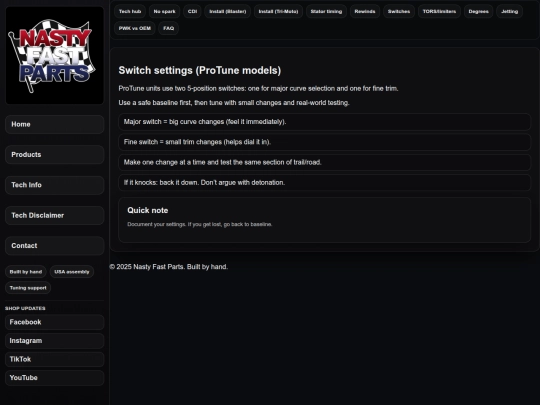Open the TORS/limiters tab
540x405 pixels.
(x=439, y=11)
